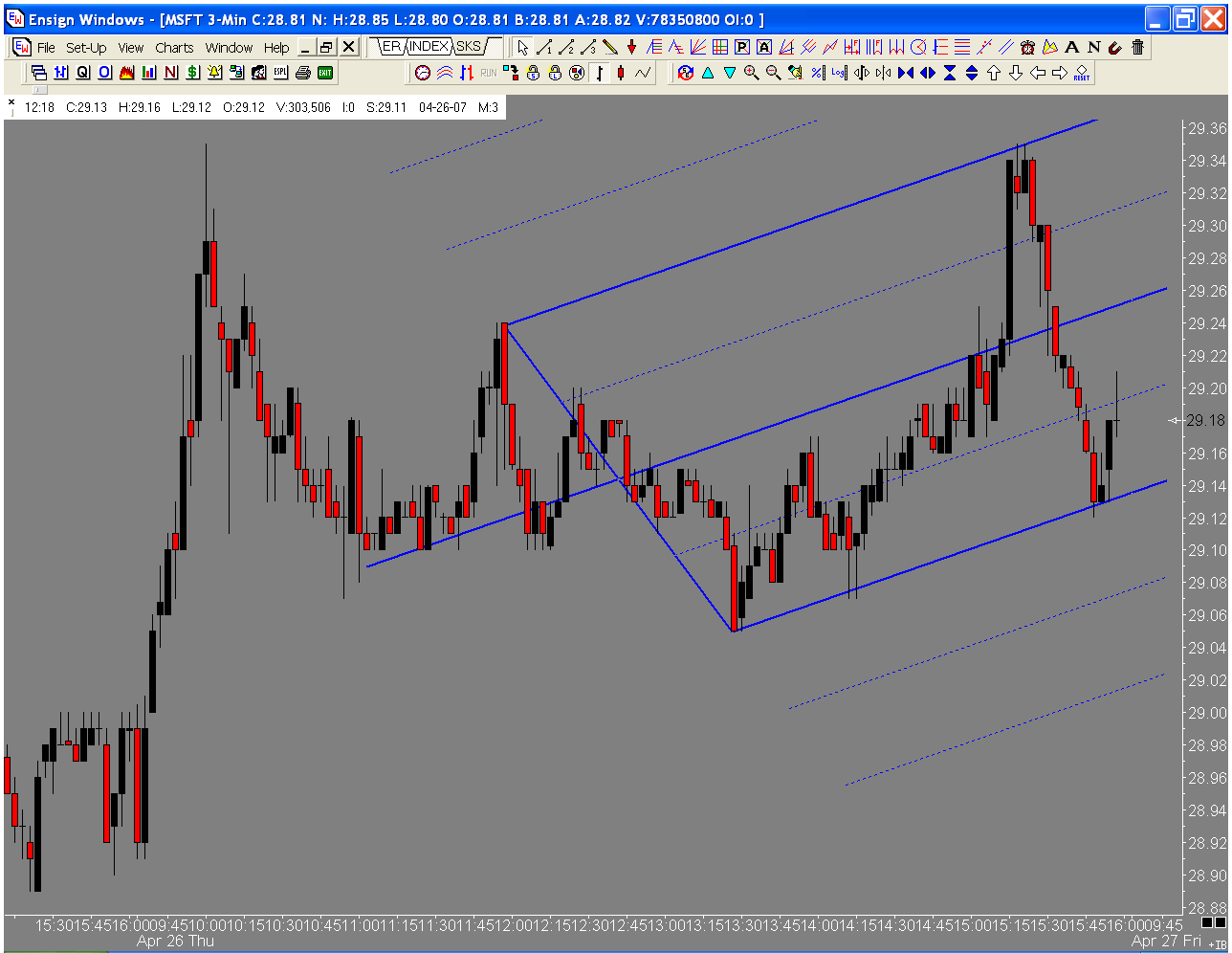Toggle the percent scale button

(x=817, y=73)
